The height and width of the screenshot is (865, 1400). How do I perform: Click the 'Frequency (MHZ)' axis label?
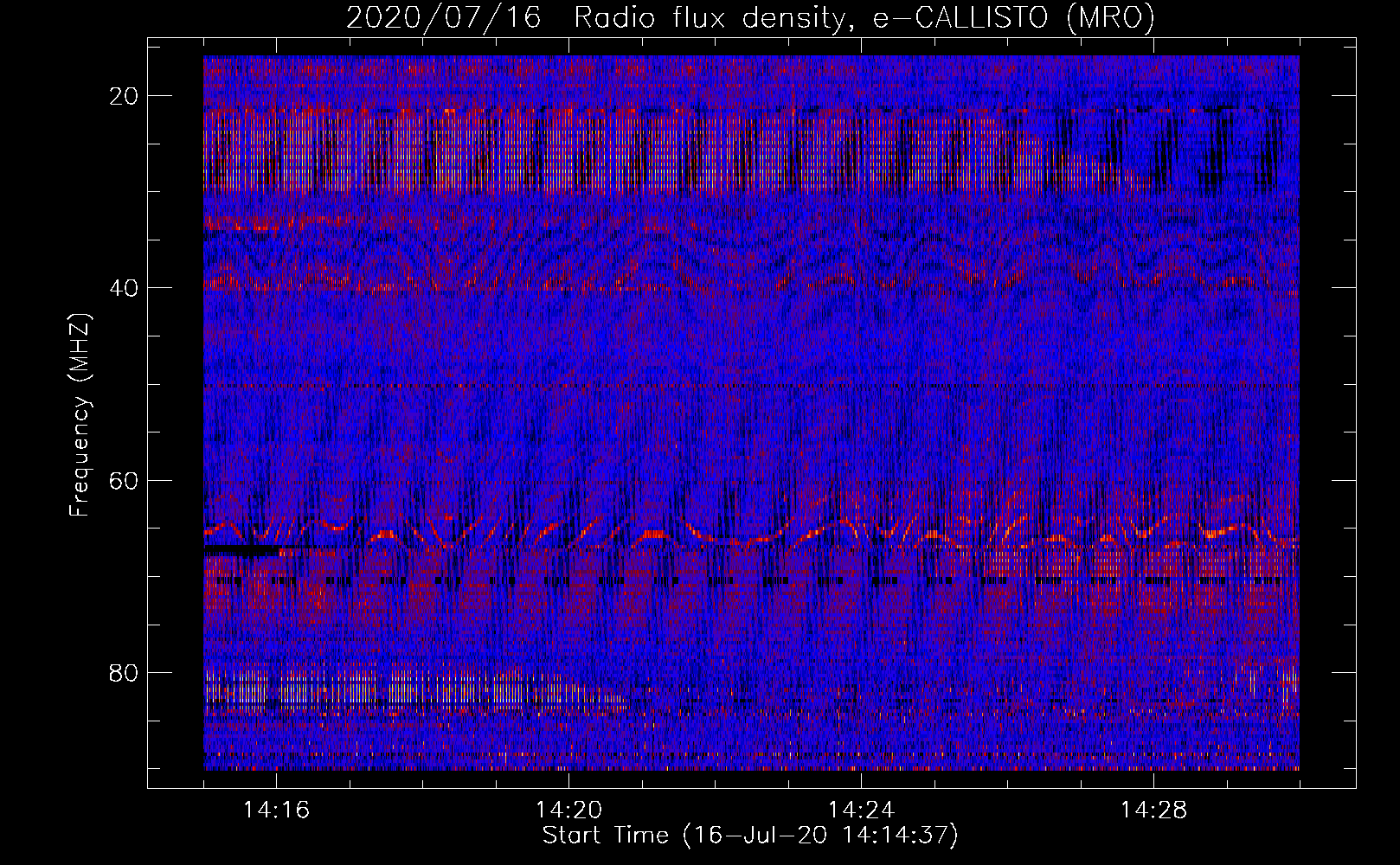pos(80,416)
